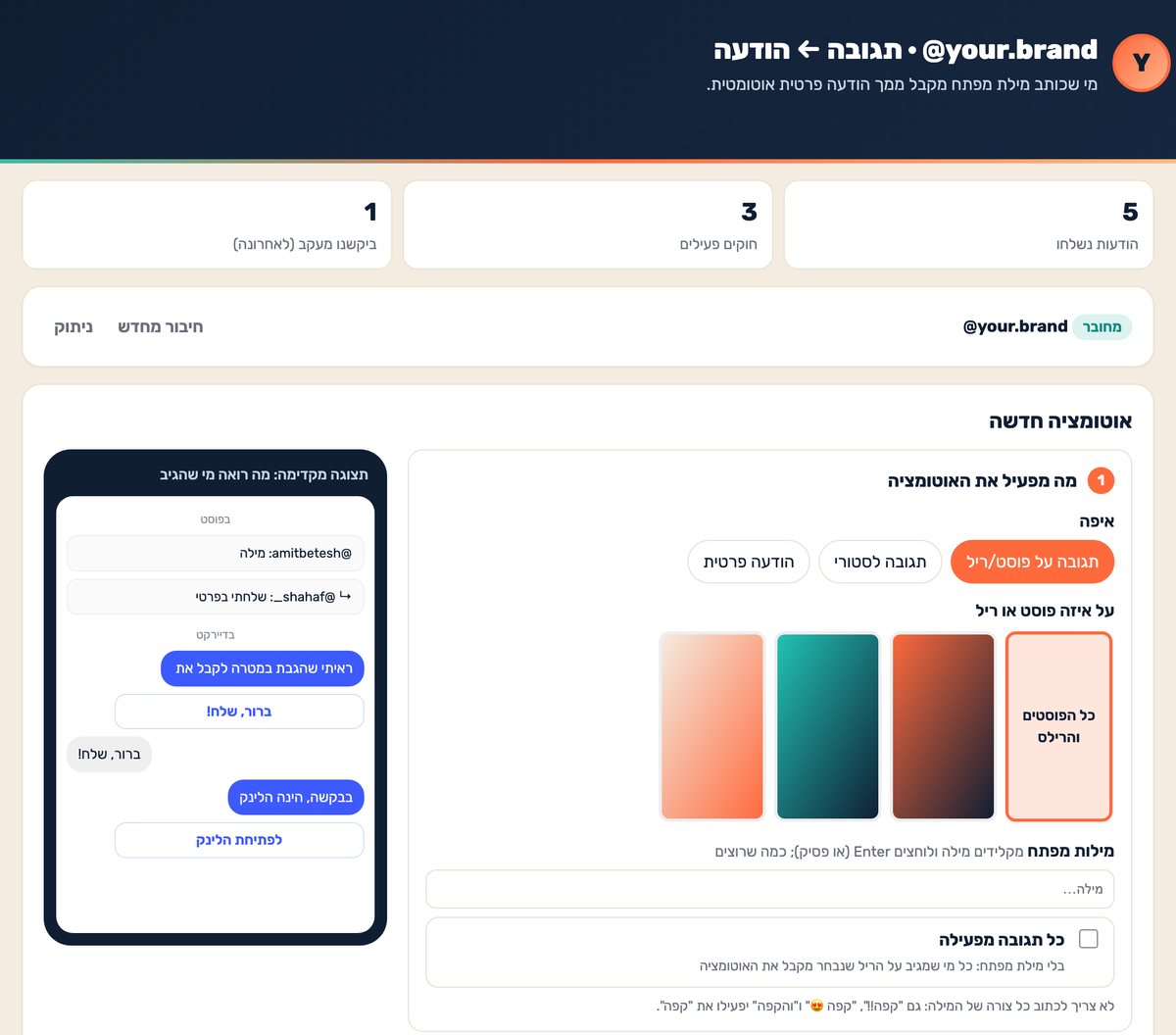1176x1035 pixels.
Task: Click the "בפוסט" label in preview
Action: (216, 519)
